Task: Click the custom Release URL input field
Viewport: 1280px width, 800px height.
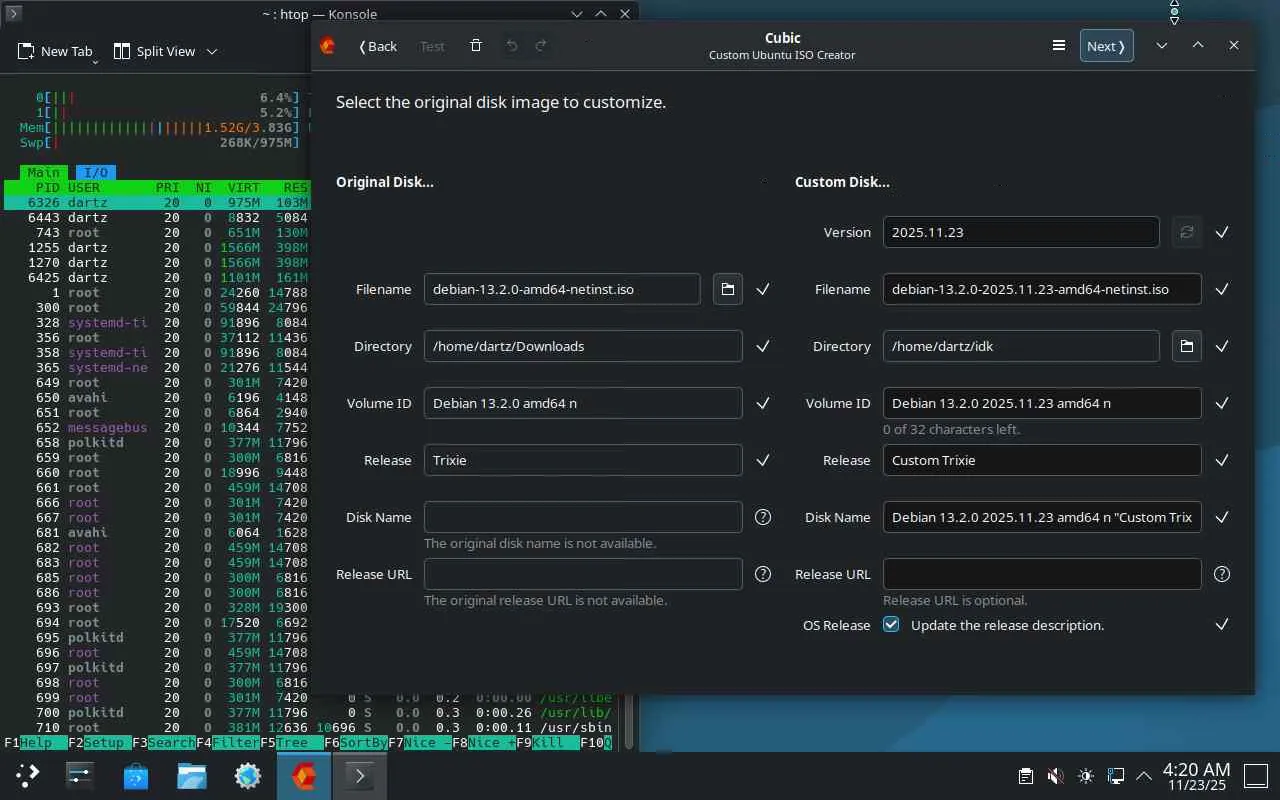Action: 1042,574
